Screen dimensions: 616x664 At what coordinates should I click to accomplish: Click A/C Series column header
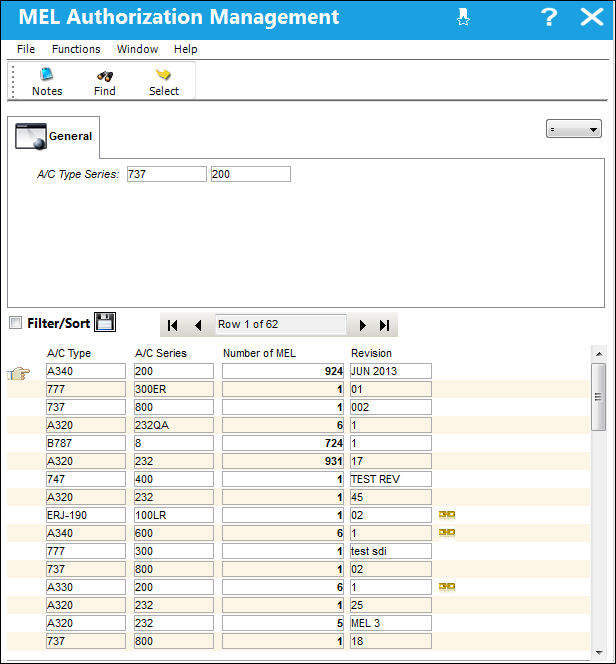coord(160,353)
